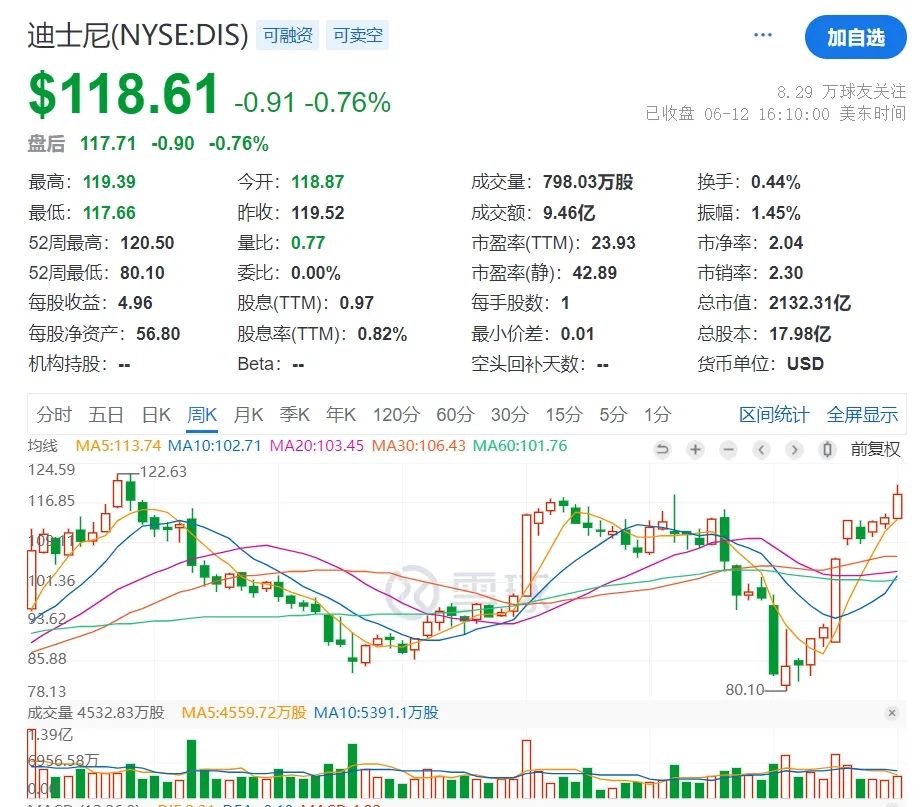
Task: Click 全屏显示 fullscreen link
Action: [x=862, y=415]
